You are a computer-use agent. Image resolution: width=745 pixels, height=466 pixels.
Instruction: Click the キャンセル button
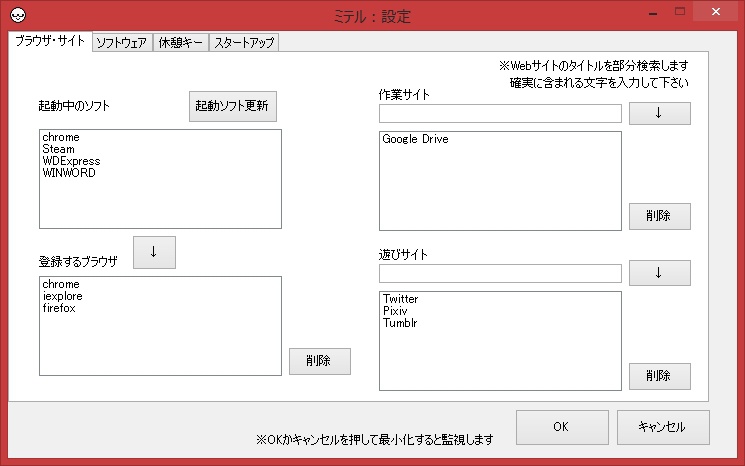tap(663, 427)
